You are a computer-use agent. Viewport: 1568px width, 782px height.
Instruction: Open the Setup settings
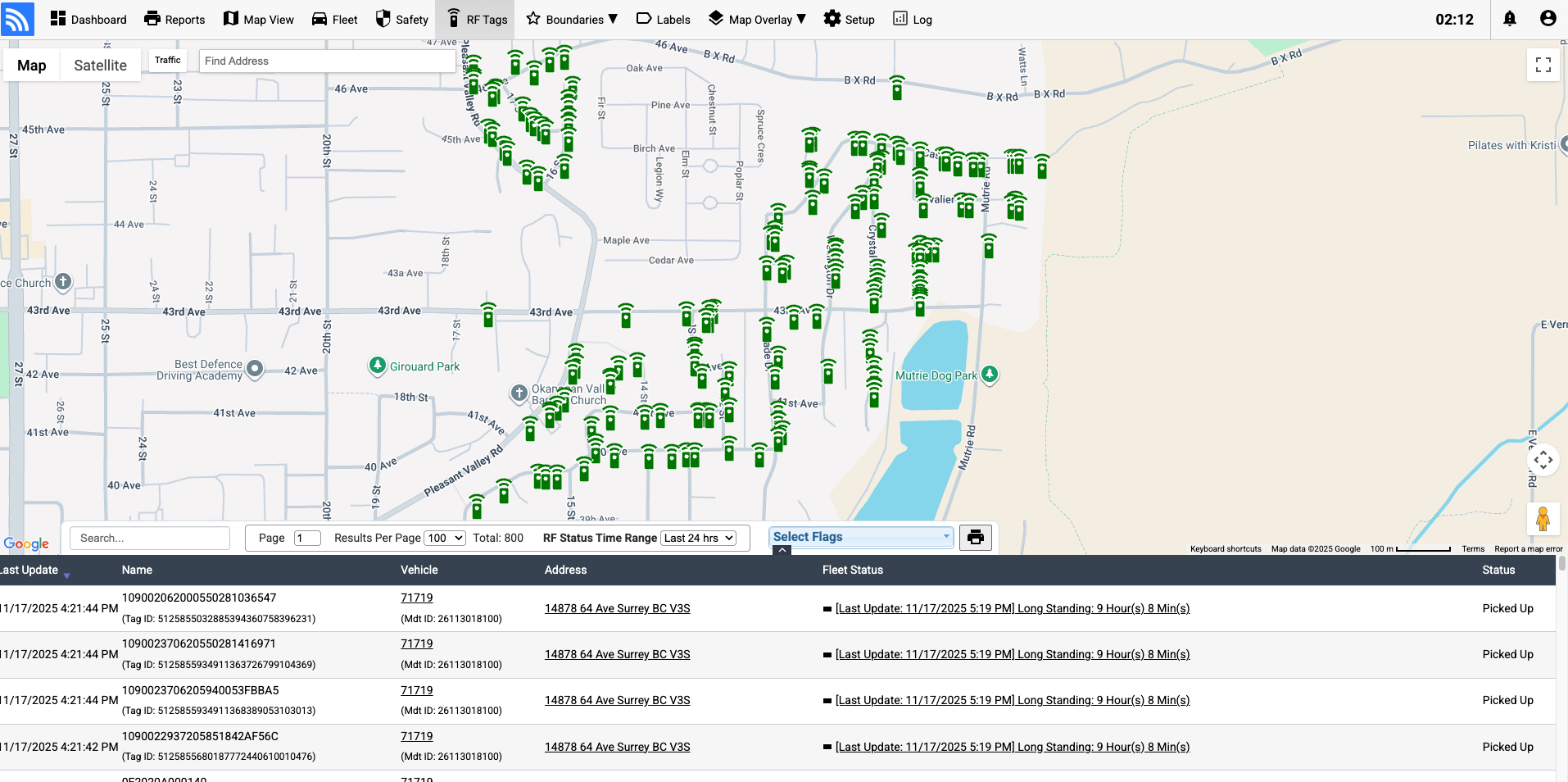click(x=850, y=19)
